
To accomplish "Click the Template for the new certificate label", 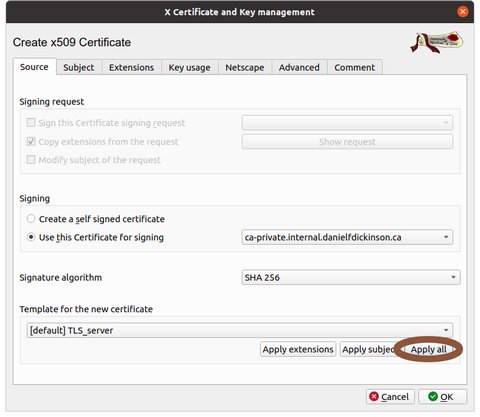I will pyautogui.click(x=86, y=309).
